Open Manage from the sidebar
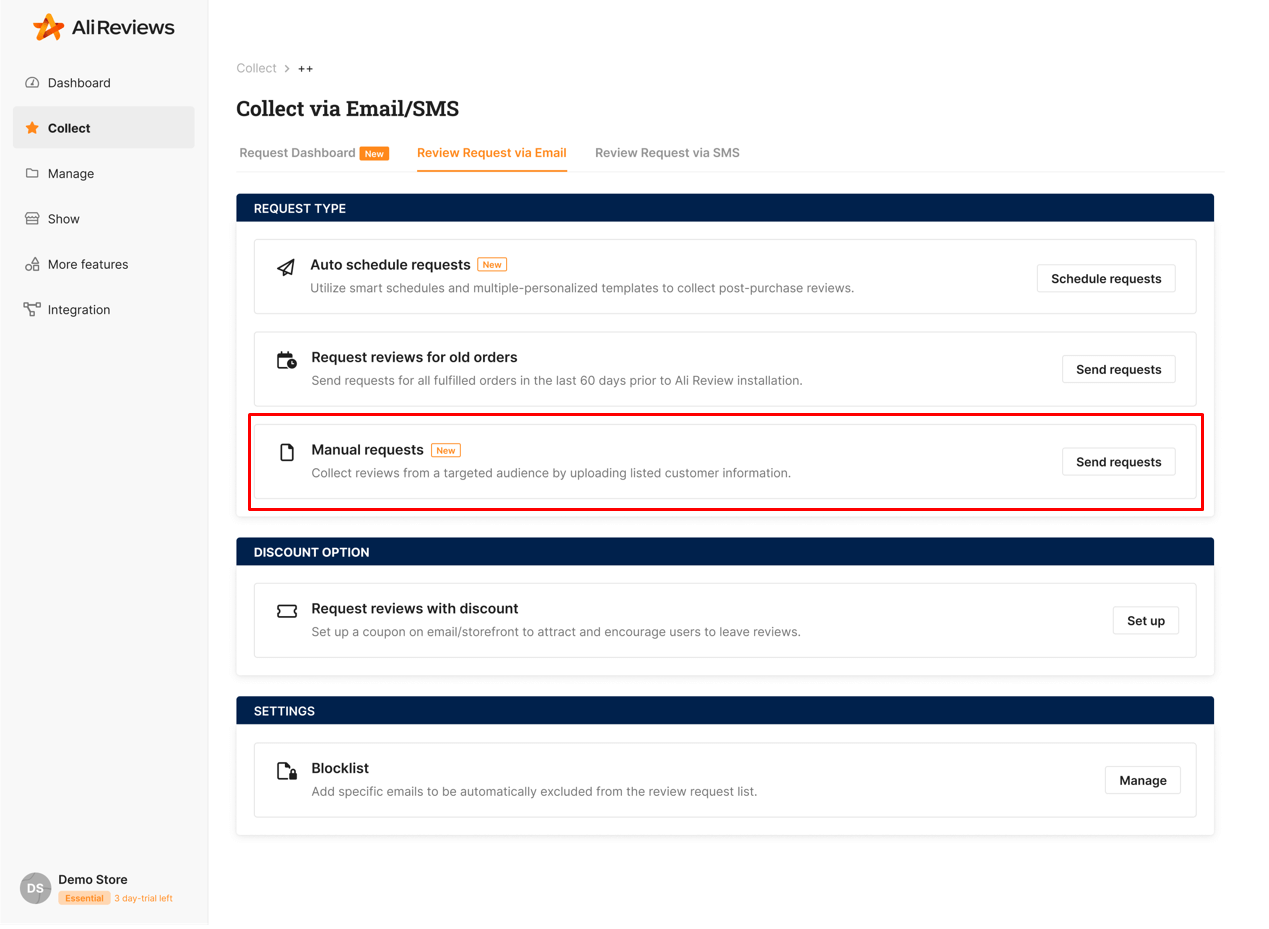Viewport: 1269px width, 929px height. tap(33, 173)
